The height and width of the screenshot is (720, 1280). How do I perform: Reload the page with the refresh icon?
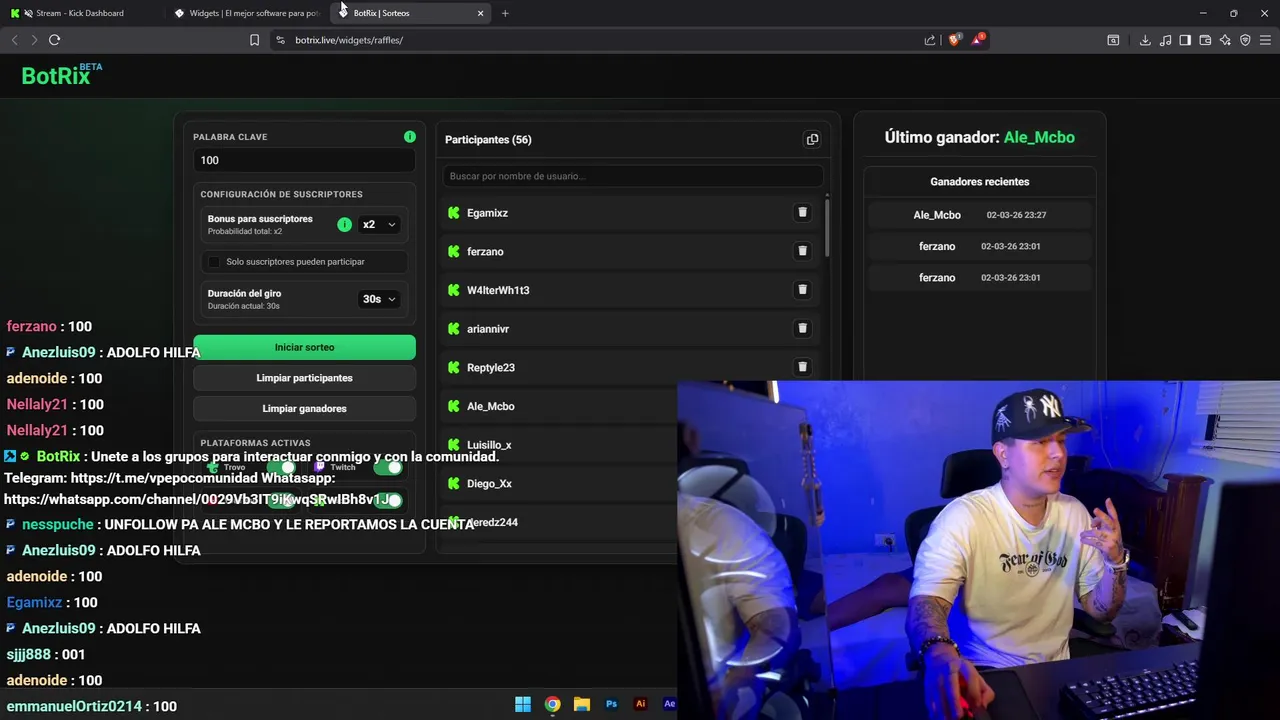[x=54, y=40]
